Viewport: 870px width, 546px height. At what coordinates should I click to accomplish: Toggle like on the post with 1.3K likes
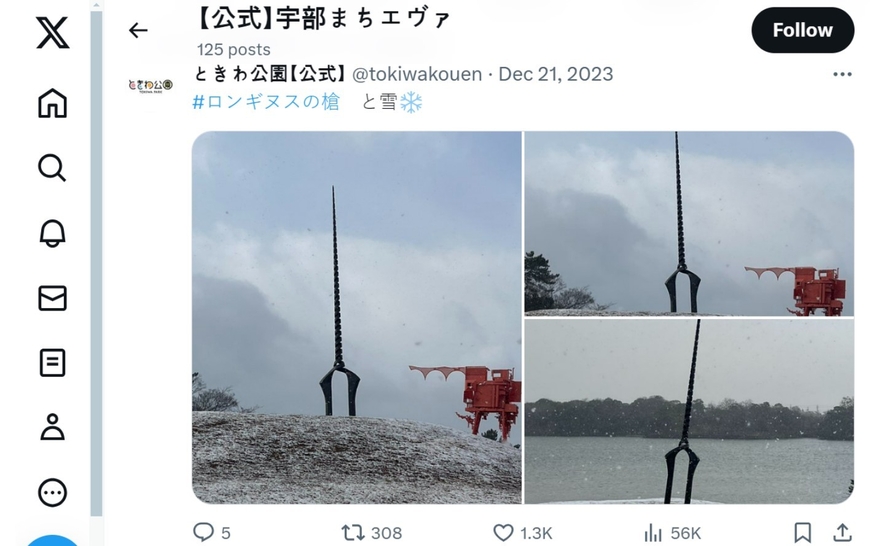point(522,533)
